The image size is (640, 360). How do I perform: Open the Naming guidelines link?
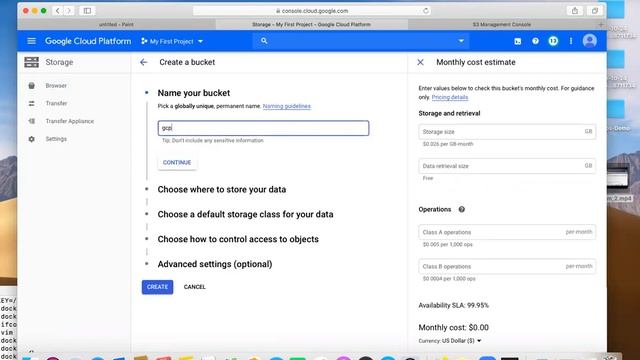287,106
